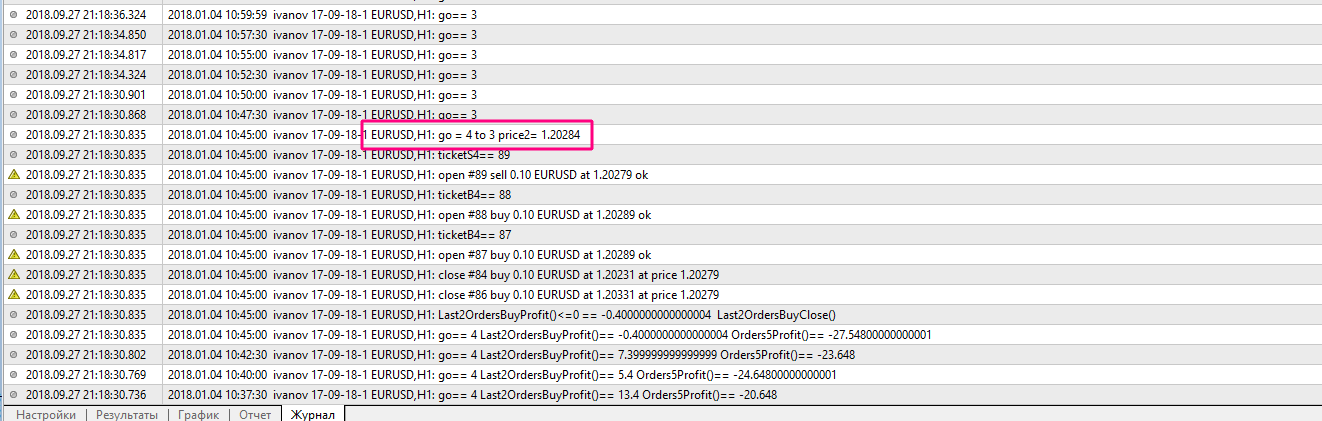Click the info icon on the 21:18:30.802 row
Viewport: 1322px width, 421px height.
point(13,355)
